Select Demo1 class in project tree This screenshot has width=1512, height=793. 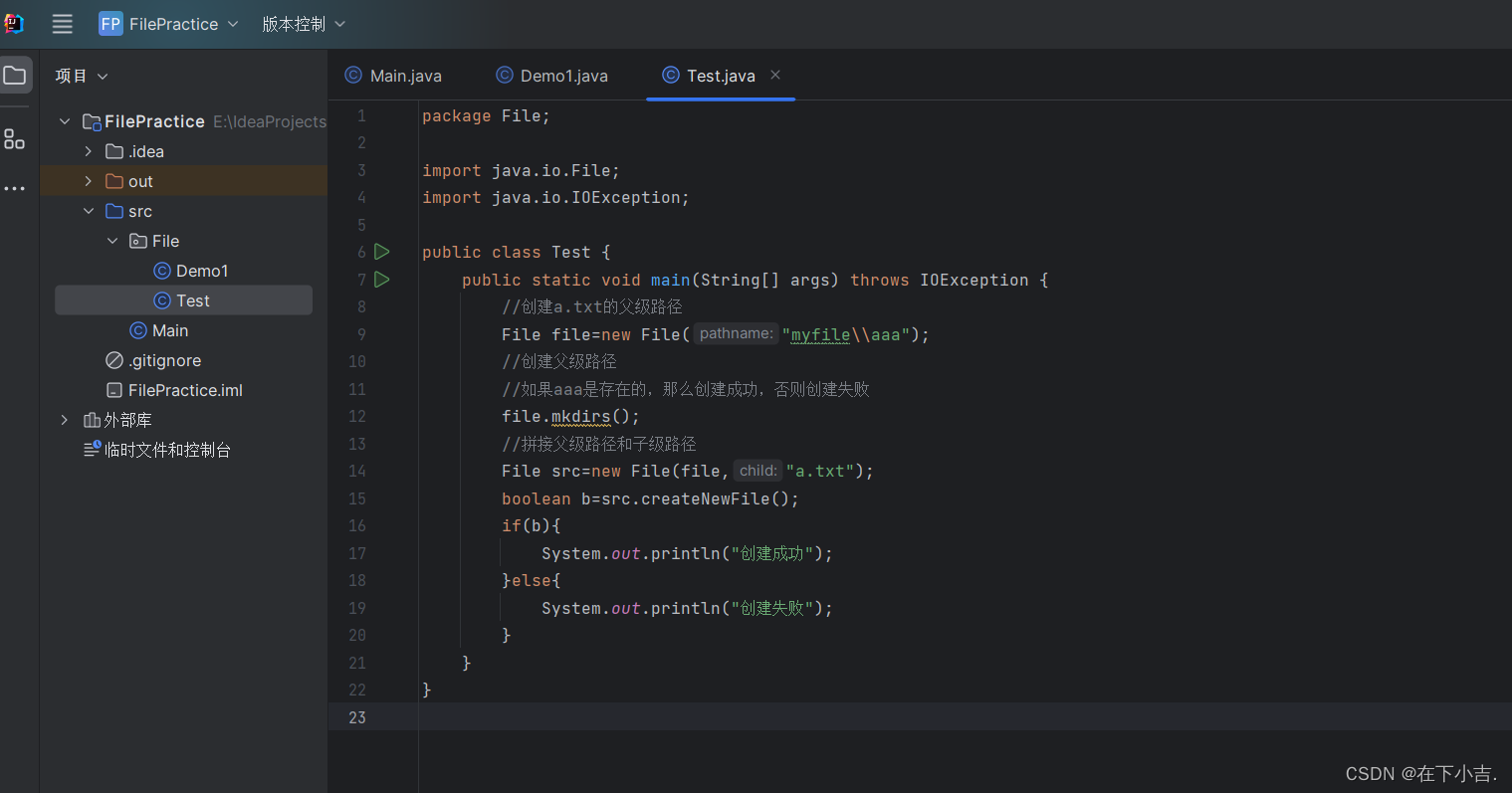[191, 271]
